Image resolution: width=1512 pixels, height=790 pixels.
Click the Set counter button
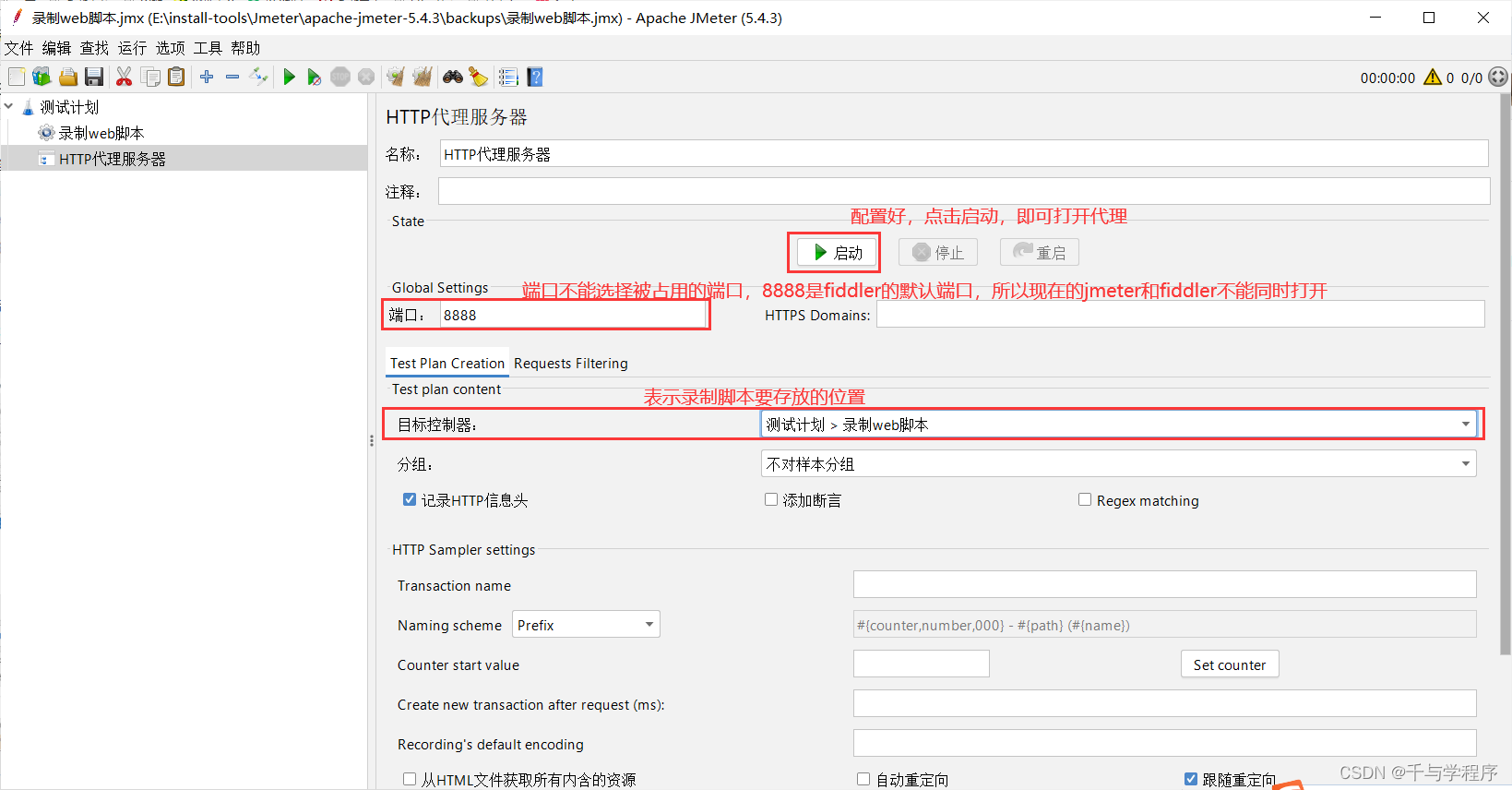click(1230, 664)
